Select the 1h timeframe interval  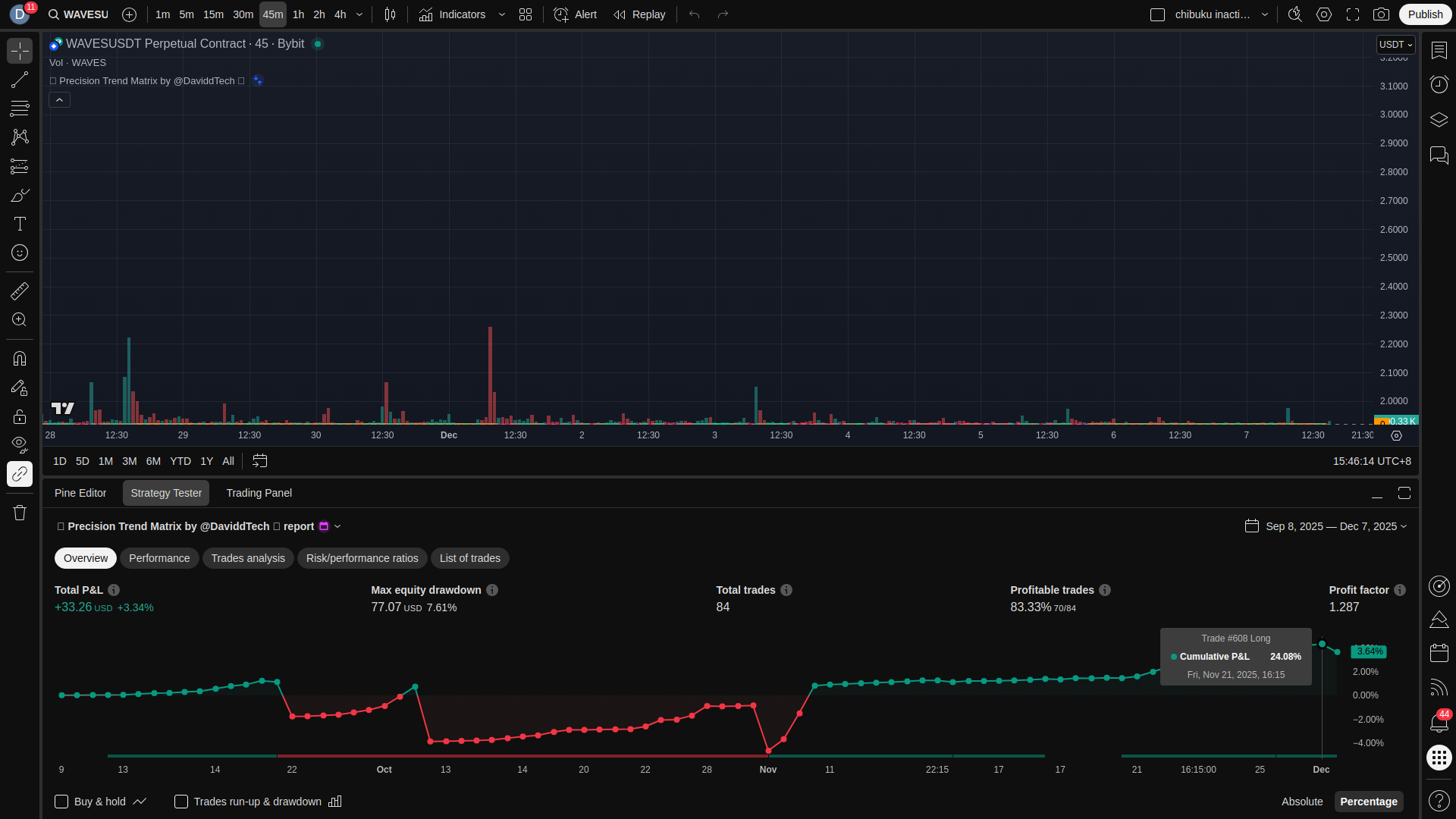pos(298,14)
